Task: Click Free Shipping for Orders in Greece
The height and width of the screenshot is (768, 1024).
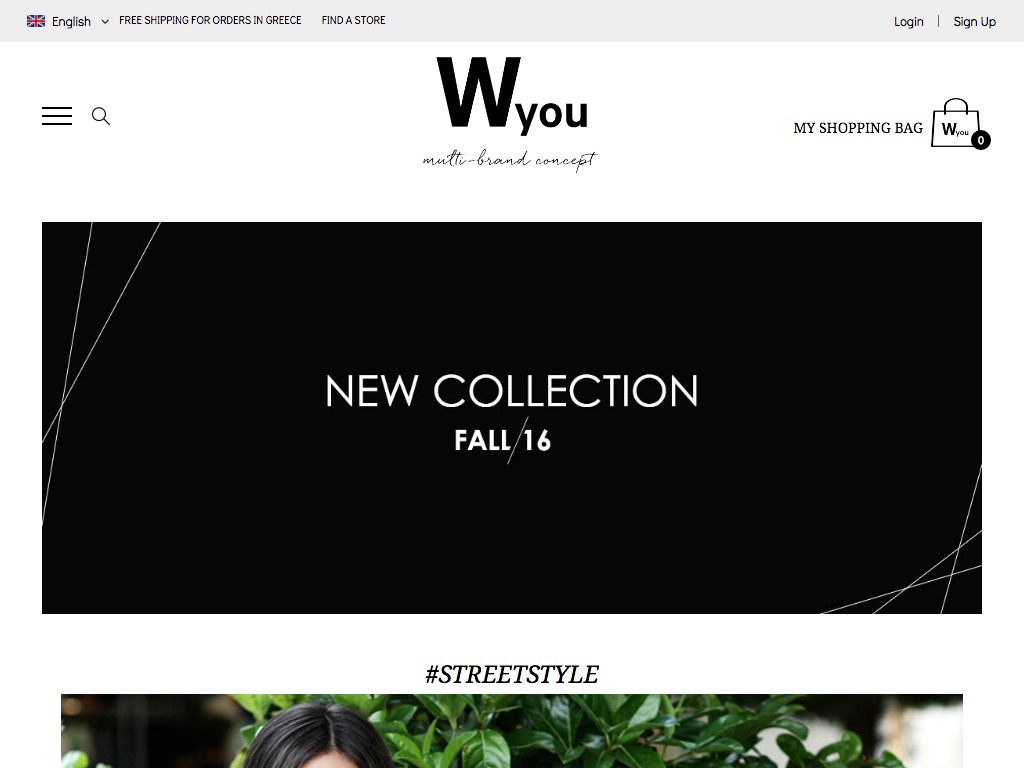Action: tap(210, 20)
